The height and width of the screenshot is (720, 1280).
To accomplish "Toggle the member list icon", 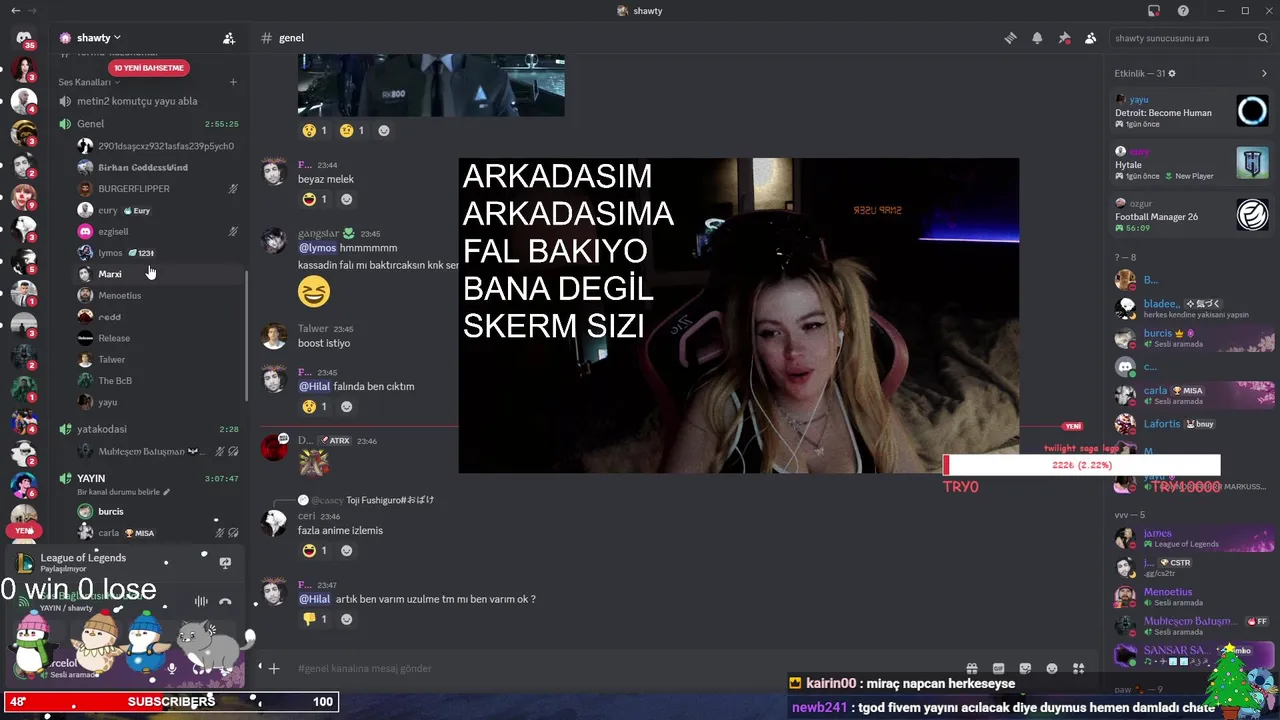I will pos(1090,38).
